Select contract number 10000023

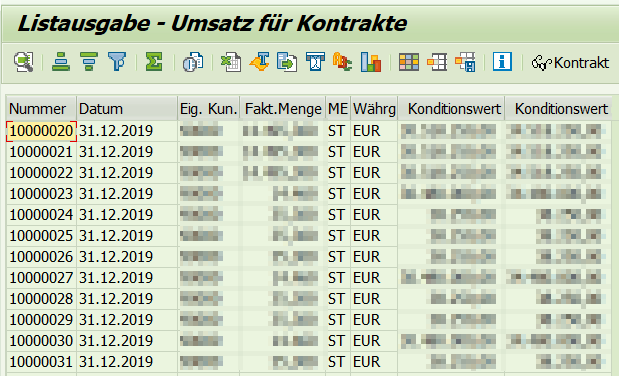(x=41, y=194)
